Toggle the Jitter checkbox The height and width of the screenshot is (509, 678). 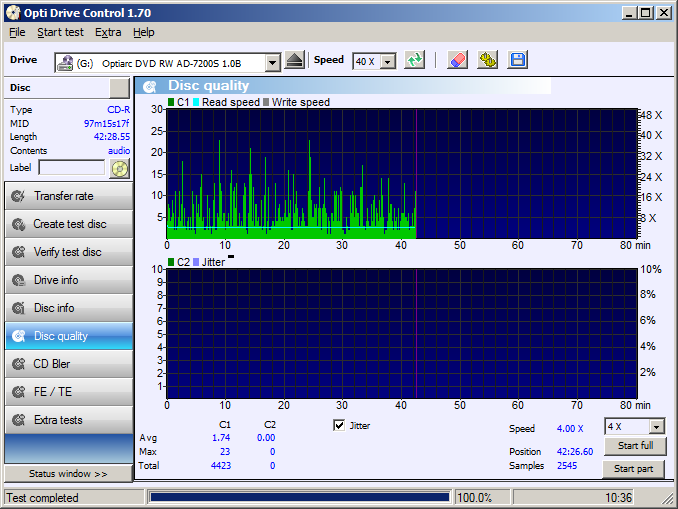pyautogui.click(x=339, y=425)
